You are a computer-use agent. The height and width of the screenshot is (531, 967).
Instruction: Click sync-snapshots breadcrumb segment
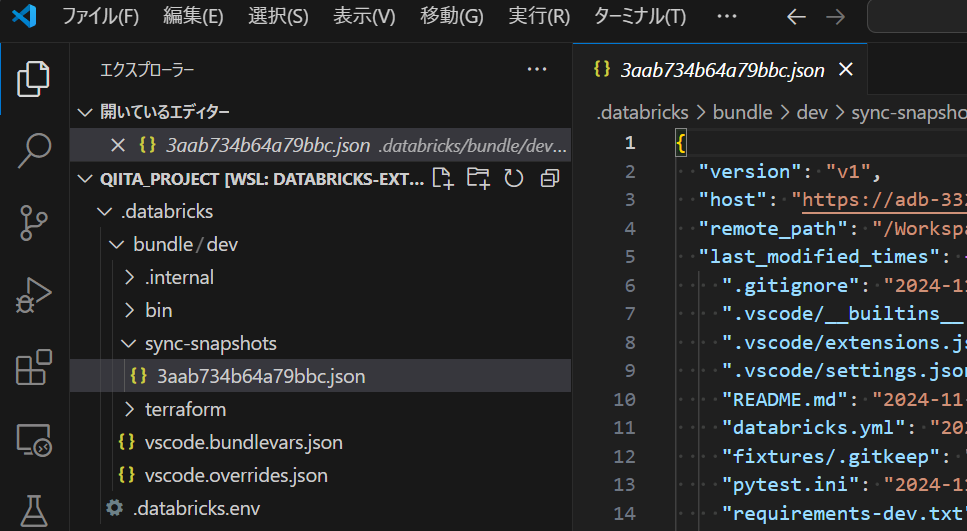pos(909,112)
